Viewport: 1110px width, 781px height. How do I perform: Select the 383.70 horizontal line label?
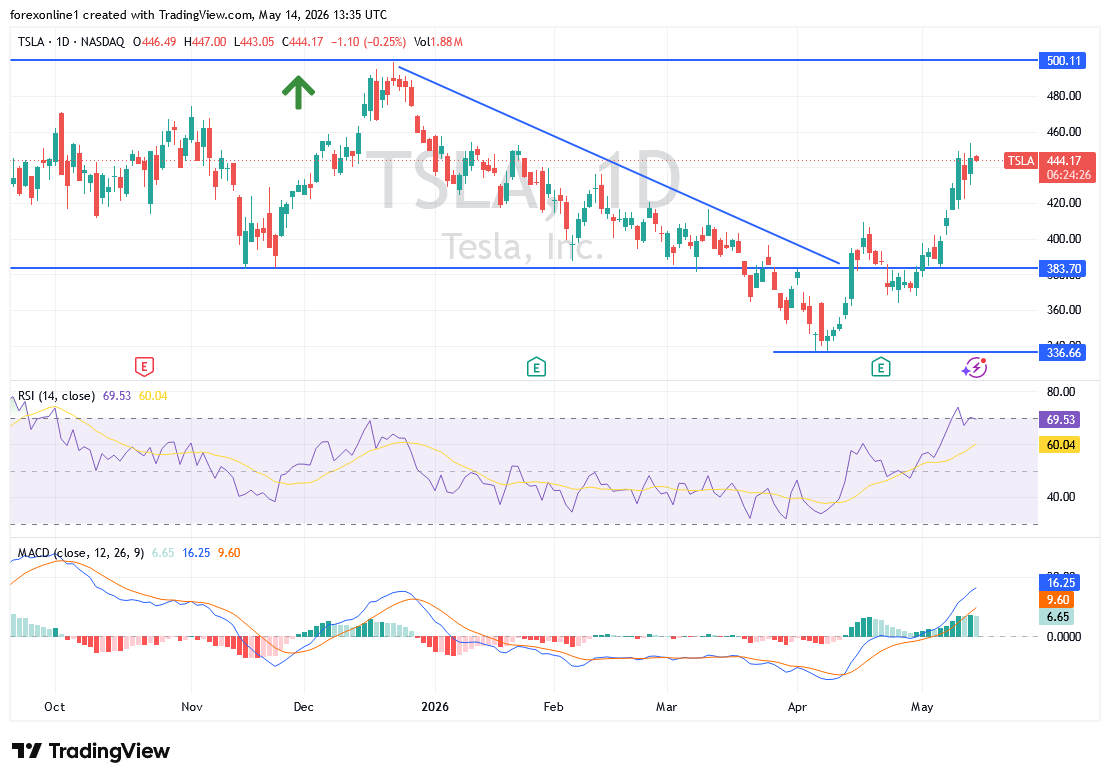1064,268
